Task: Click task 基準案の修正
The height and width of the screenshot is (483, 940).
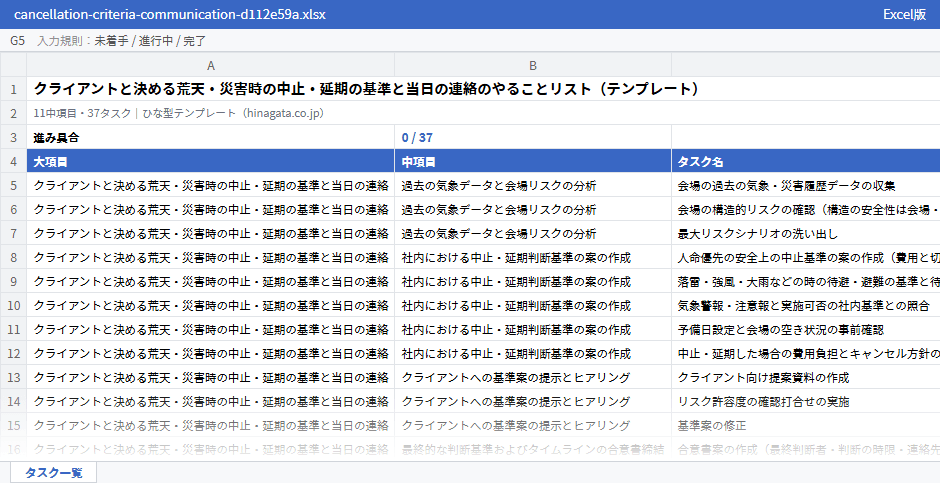Action: [806, 425]
